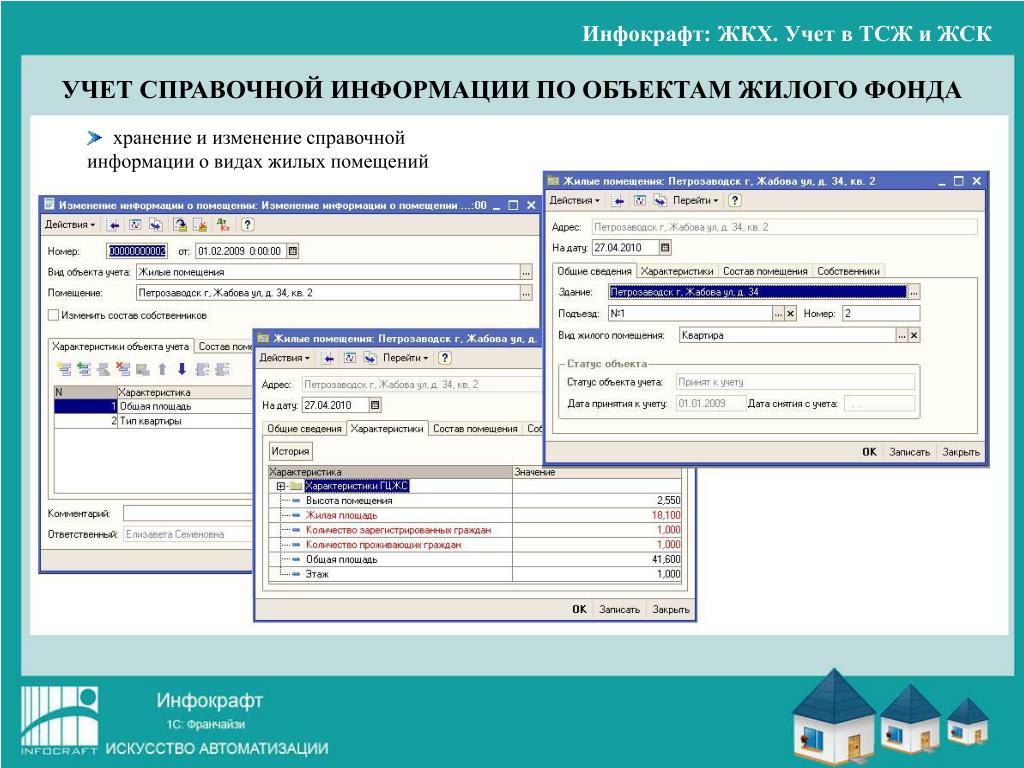Click the delete-row icon with red cross

[123, 369]
